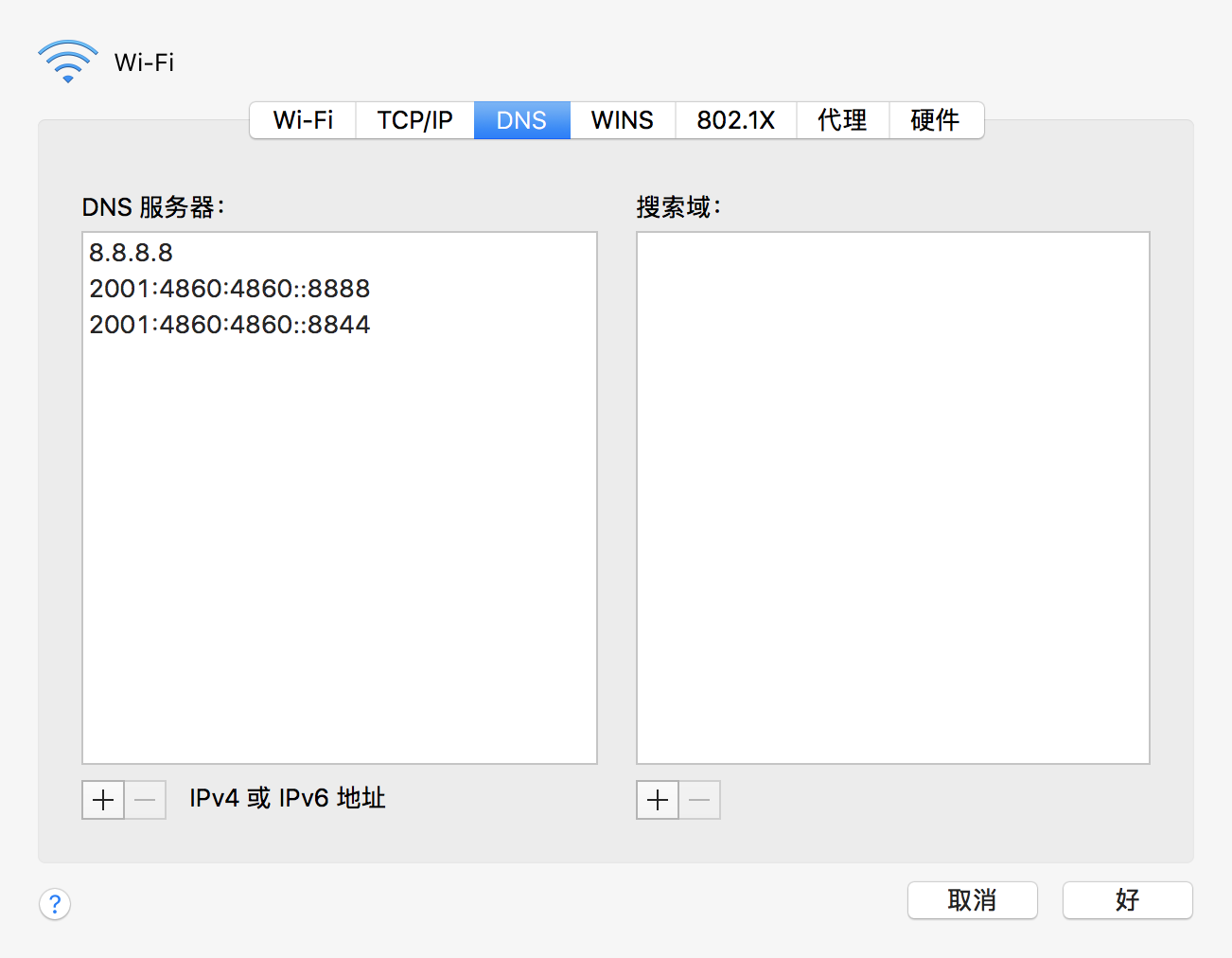Viewport: 1232px width, 958px height.
Task: Select the 802.1X tab
Action: pyautogui.click(x=735, y=120)
